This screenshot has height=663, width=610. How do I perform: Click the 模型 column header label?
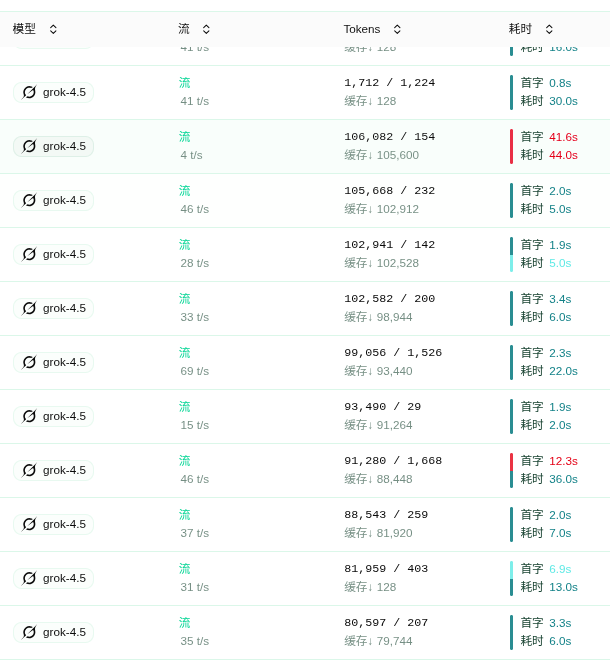pos(24,29)
